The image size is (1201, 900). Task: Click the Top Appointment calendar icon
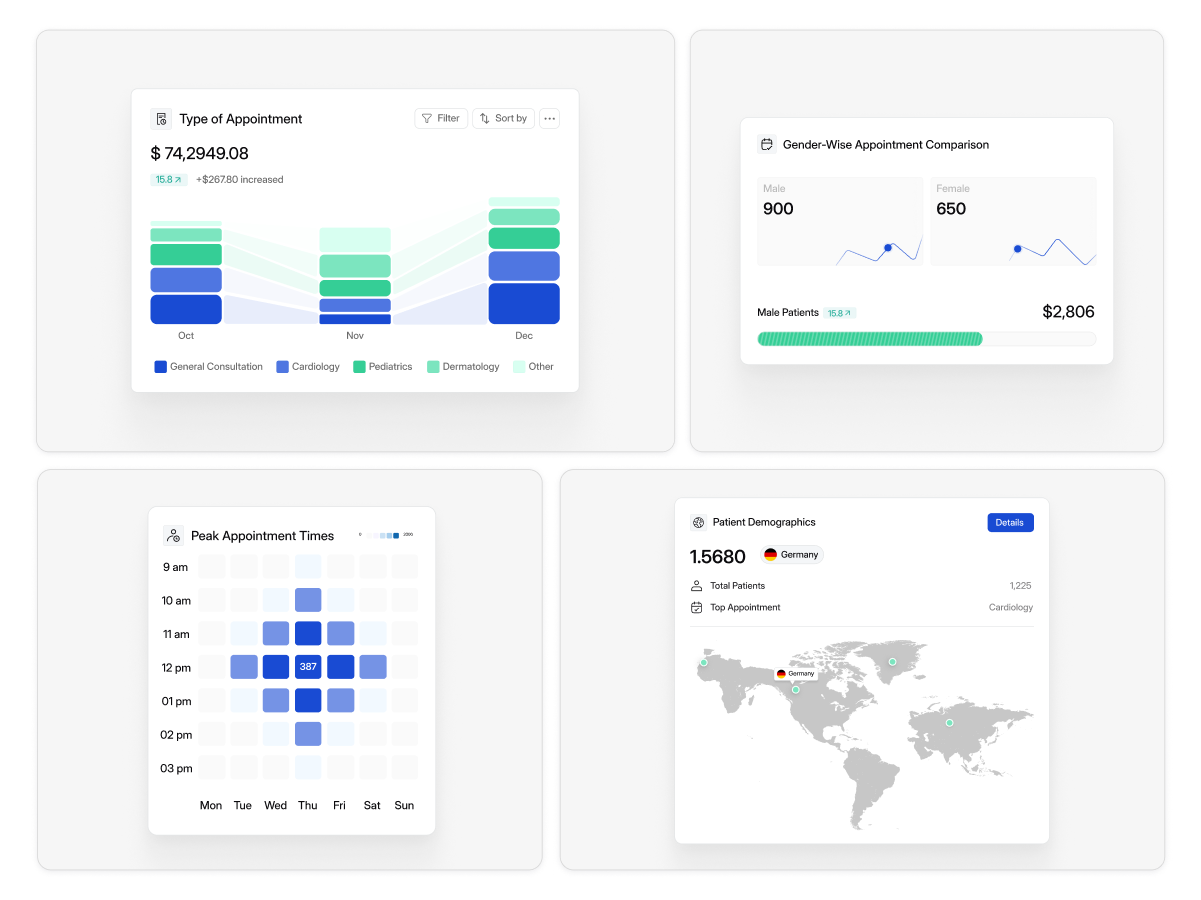click(x=697, y=608)
